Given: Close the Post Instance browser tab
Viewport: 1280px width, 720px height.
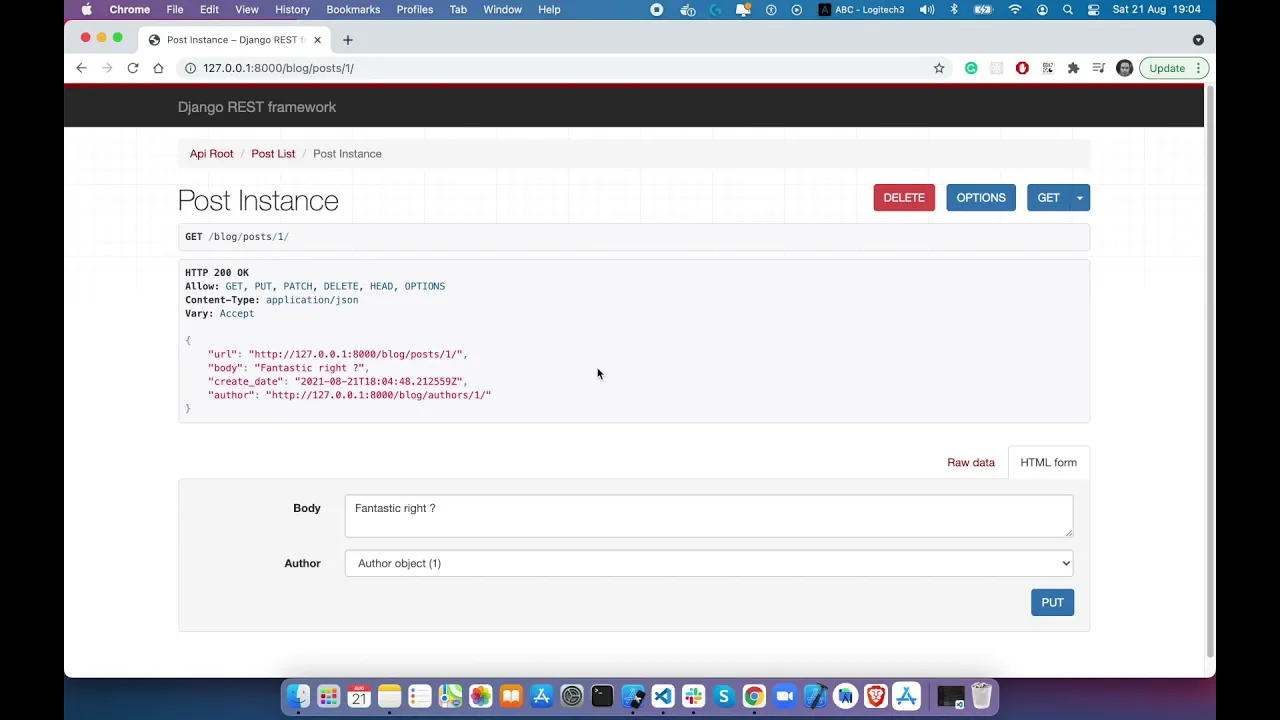Looking at the screenshot, I should (x=317, y=40).
